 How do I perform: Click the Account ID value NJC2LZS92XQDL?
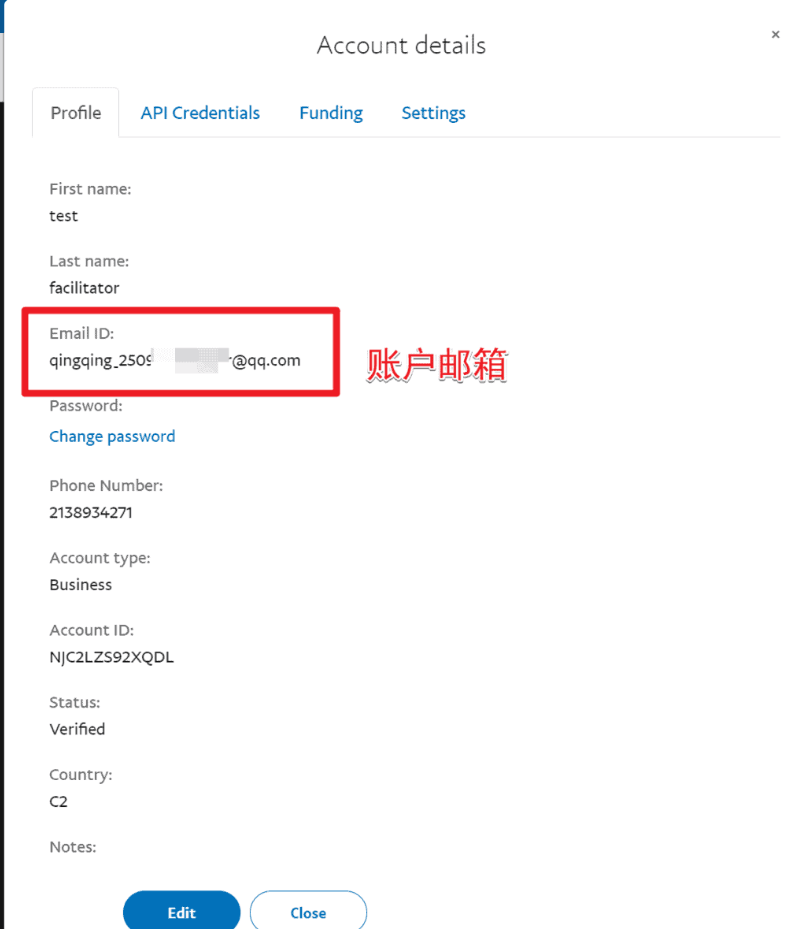coord(111,657)
